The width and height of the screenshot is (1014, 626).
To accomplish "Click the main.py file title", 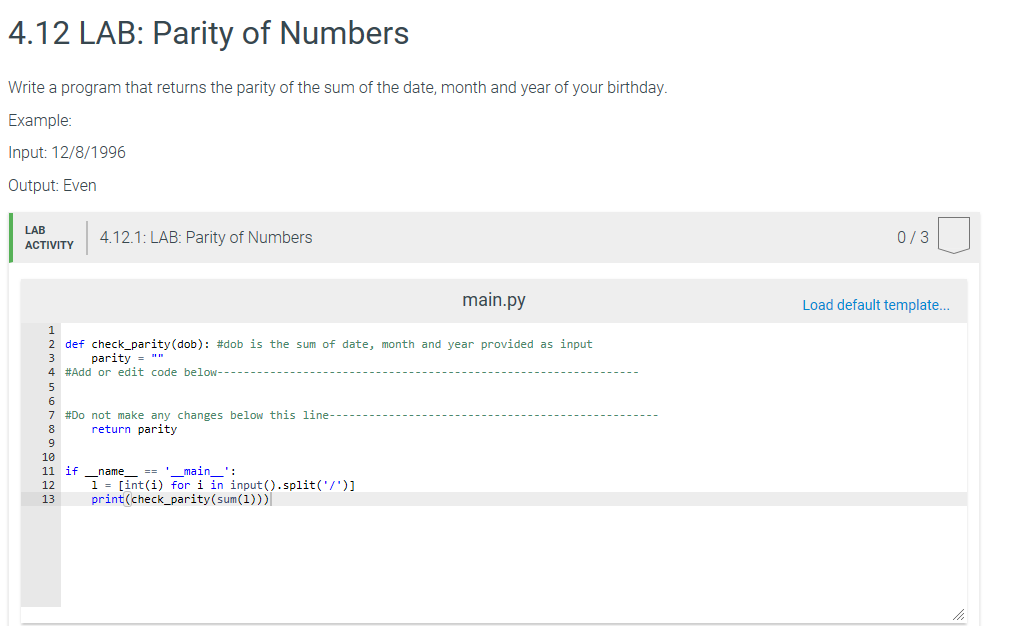I will click(494, 300).
